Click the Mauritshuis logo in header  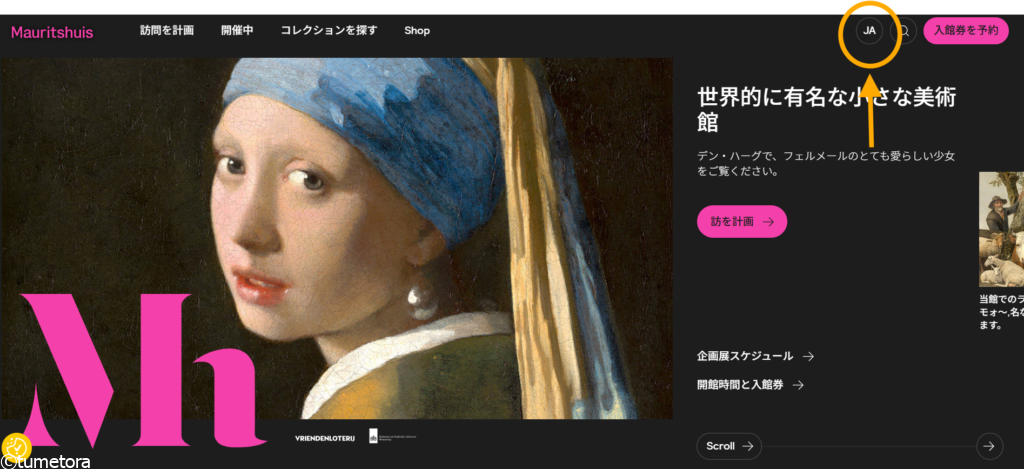(52, 32)
